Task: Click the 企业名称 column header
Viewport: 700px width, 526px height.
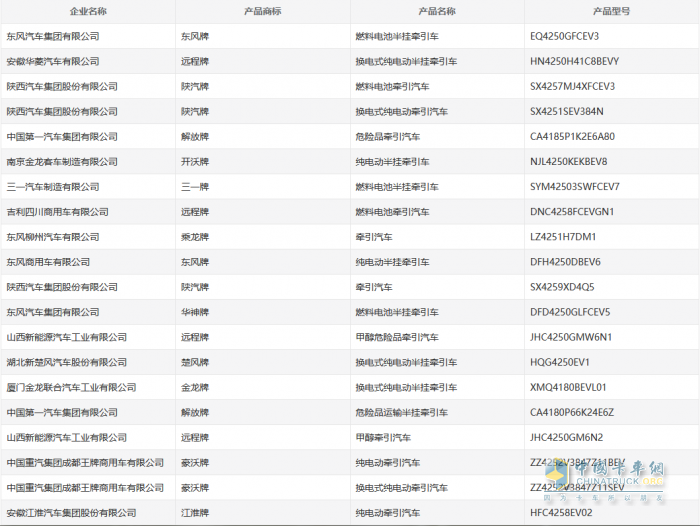Action: click(x=88, y=11)
